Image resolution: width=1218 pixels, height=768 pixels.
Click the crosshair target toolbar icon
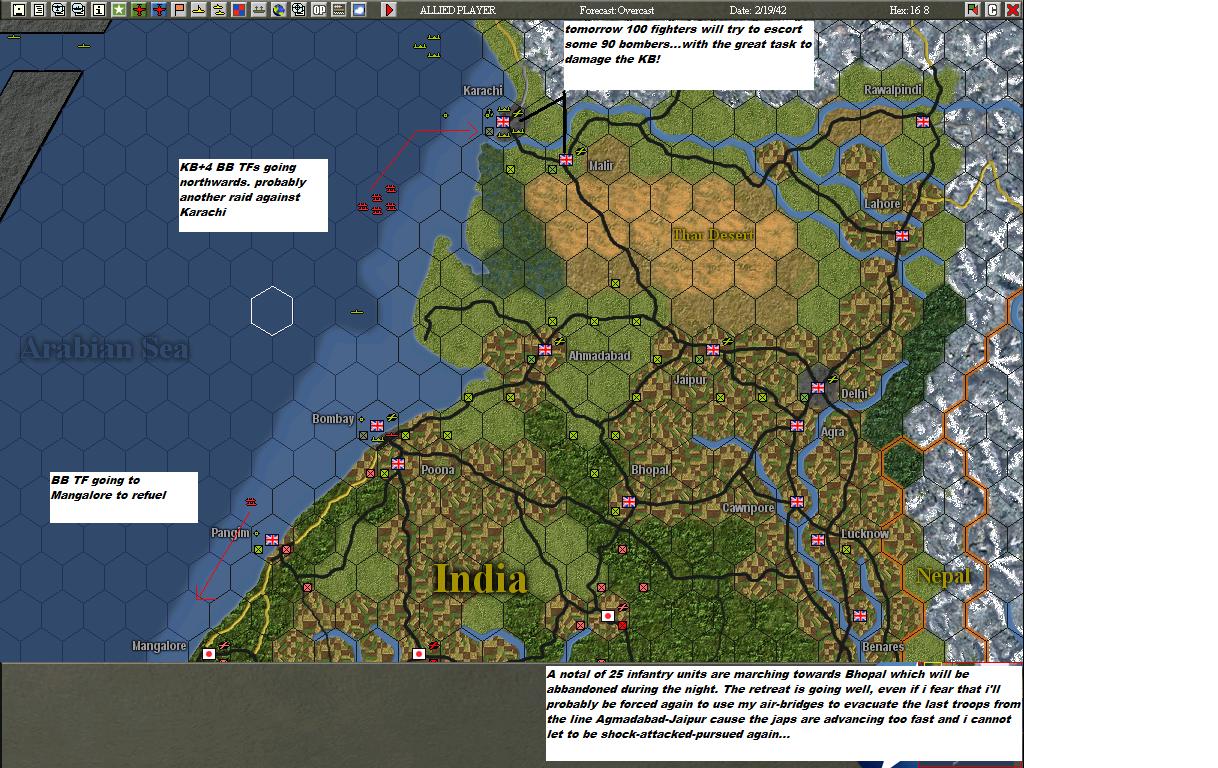(299, 10)
